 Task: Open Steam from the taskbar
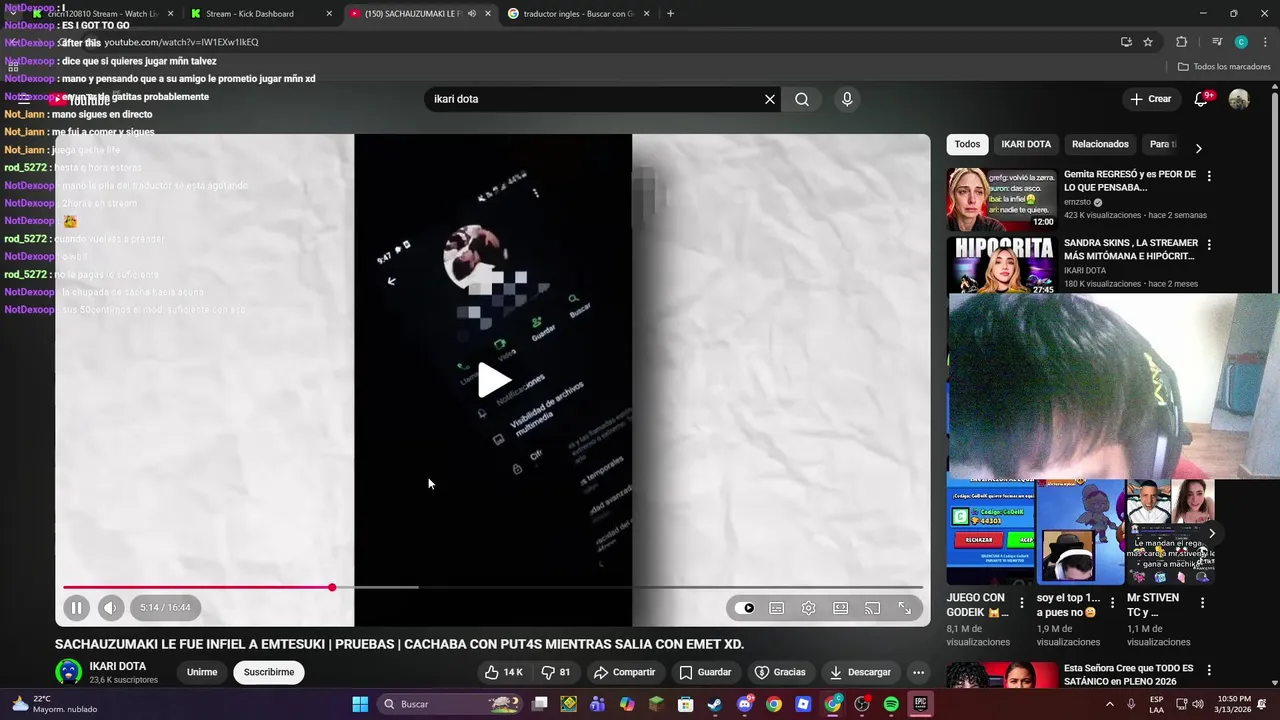click(x=714, y=704)
